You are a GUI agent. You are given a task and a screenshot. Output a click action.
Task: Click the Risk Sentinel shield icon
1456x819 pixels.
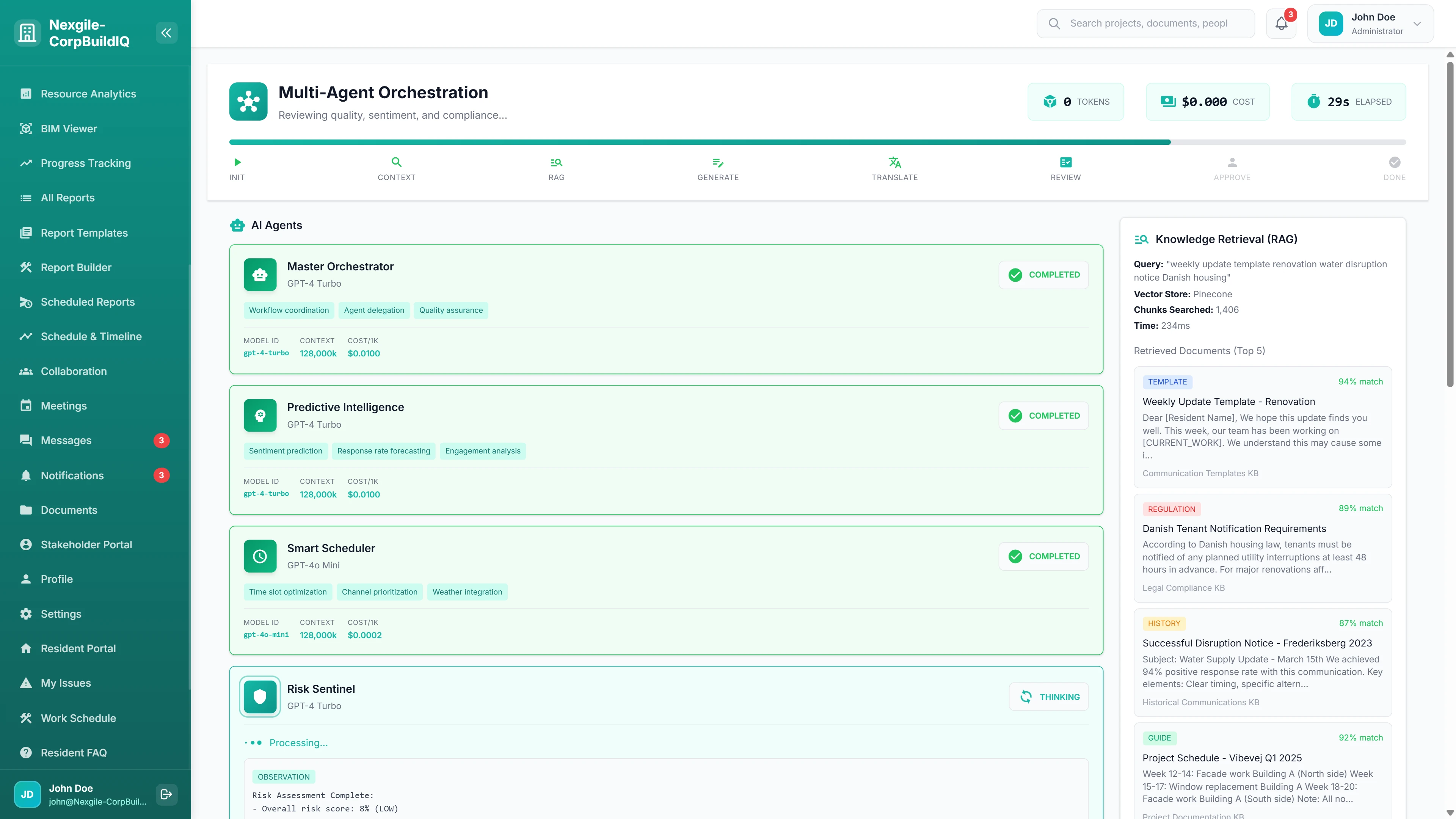coord(259,697)
